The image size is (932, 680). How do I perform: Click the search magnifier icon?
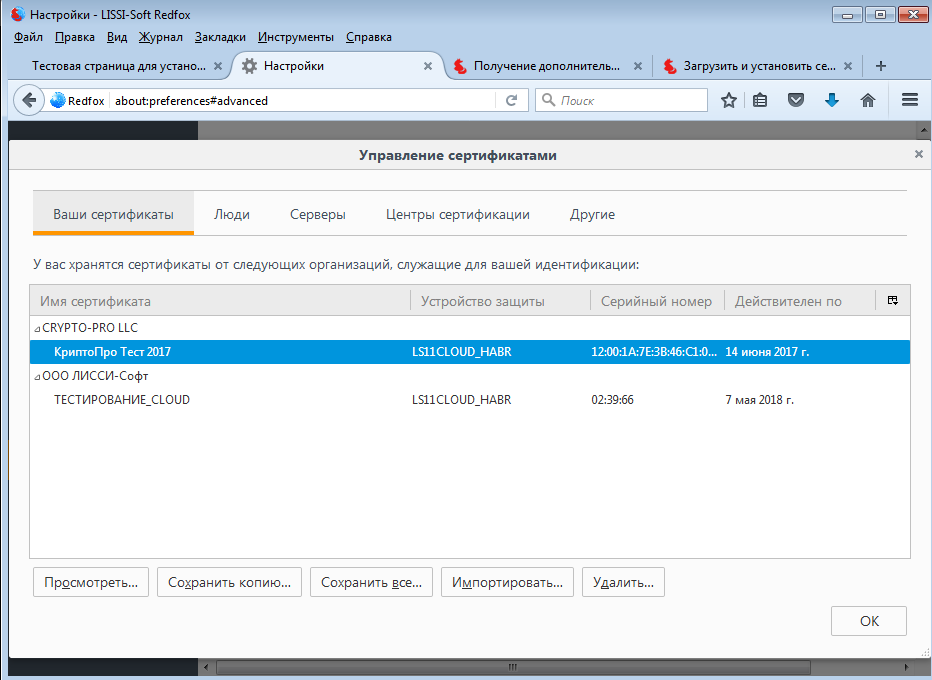click(x=549, y=100)
